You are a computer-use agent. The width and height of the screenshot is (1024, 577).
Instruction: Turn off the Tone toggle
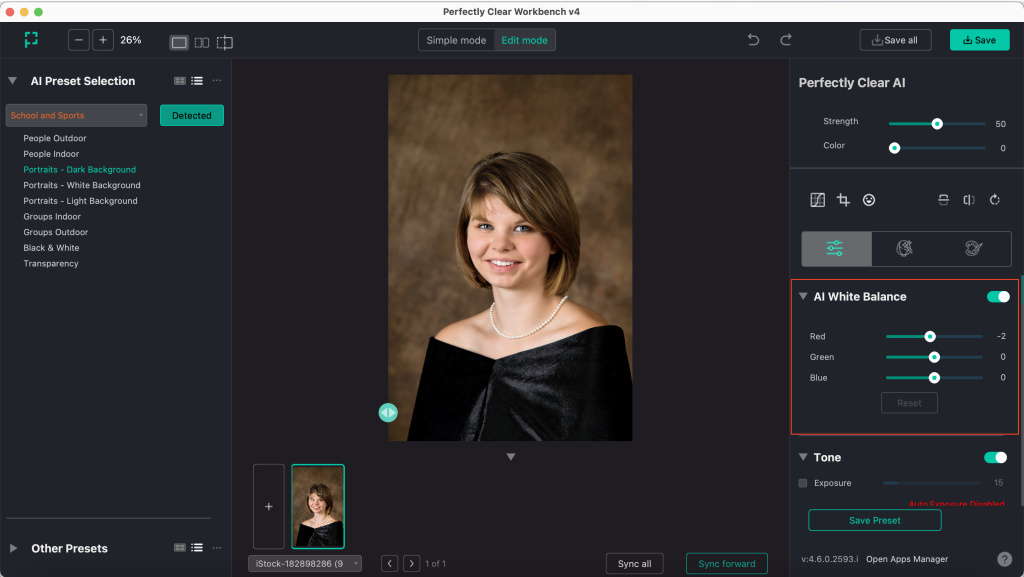[995, 458]
